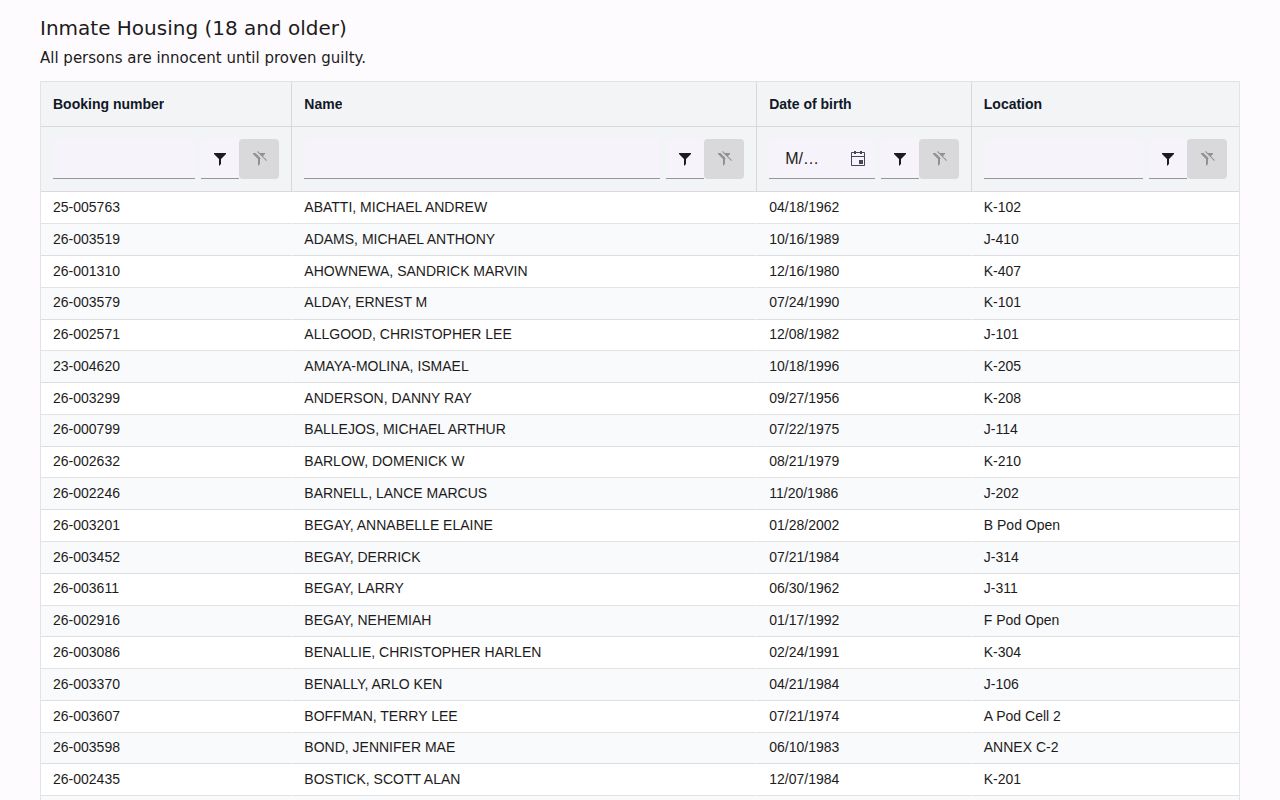Select the name BALLEJOS, MICHAEL ARTHUR
1280x800 pixels.
(x=405, y=429)
